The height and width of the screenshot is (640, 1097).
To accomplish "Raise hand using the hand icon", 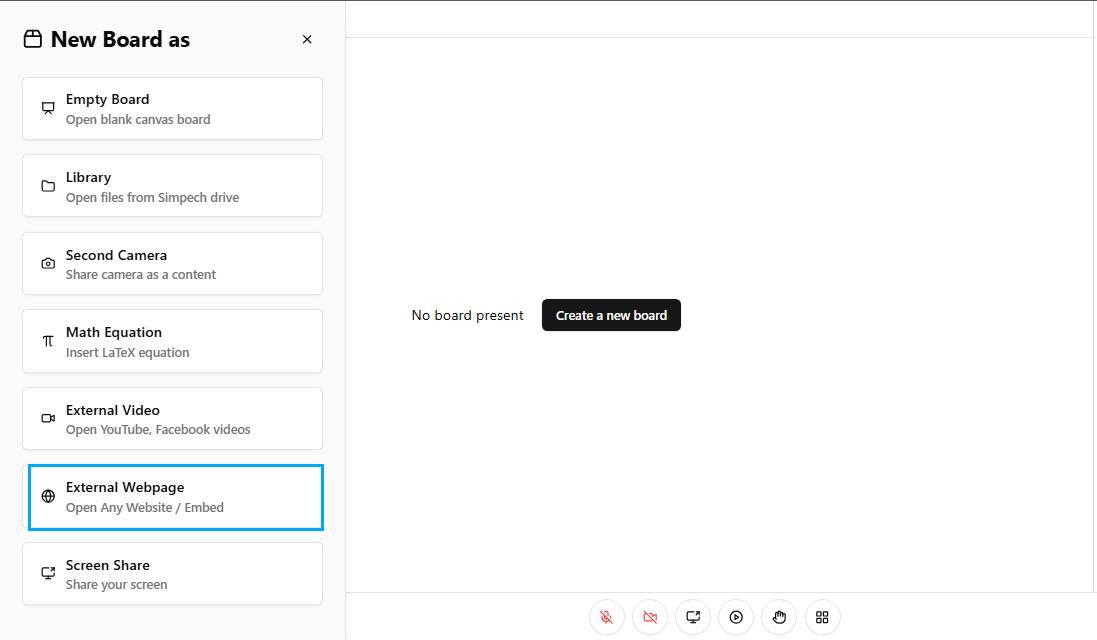I will point(779,617).
